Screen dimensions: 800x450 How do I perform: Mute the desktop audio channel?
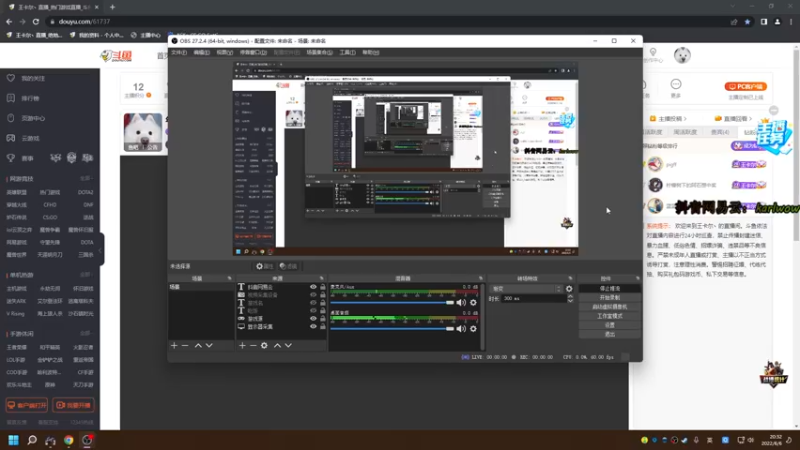461,329
